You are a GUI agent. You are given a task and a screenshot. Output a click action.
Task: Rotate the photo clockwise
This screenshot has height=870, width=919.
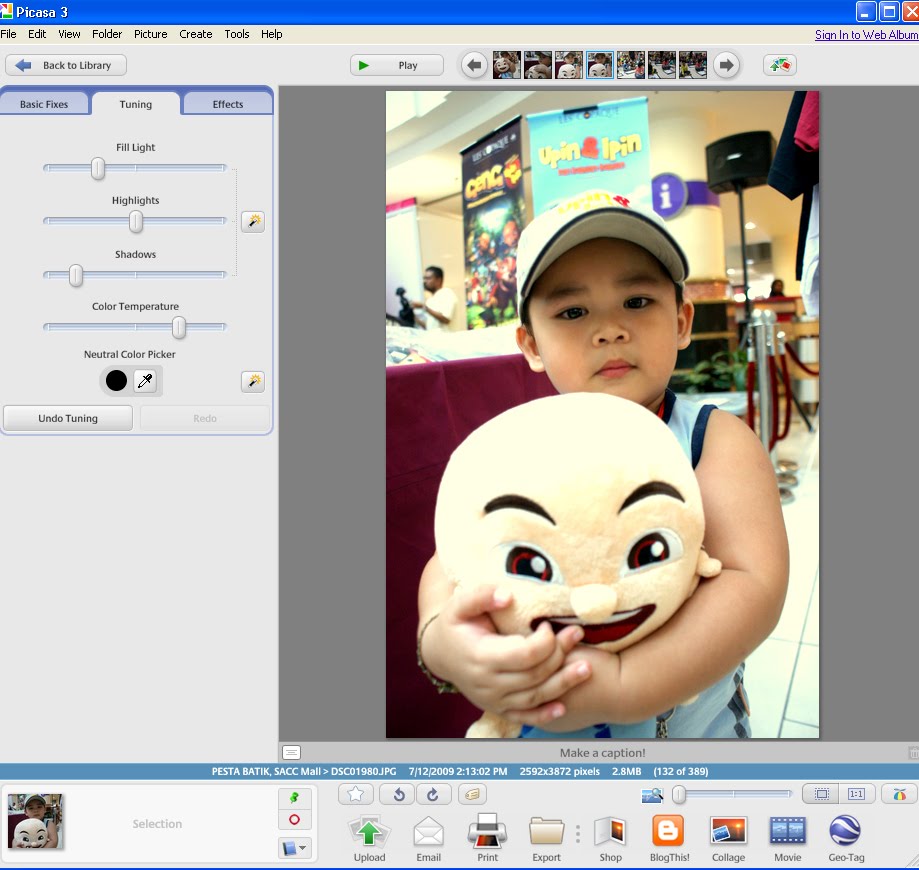(432, 794)
